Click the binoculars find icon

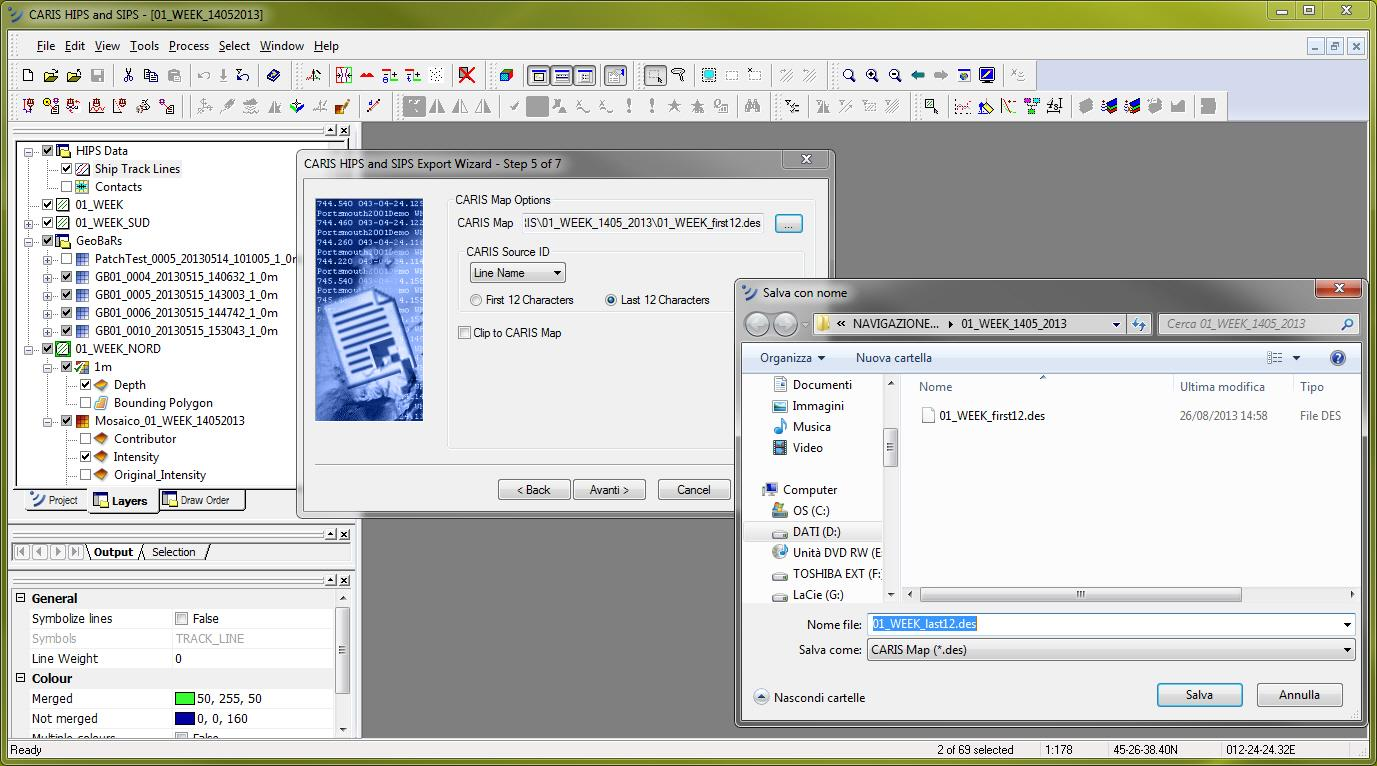click(752, 106)
